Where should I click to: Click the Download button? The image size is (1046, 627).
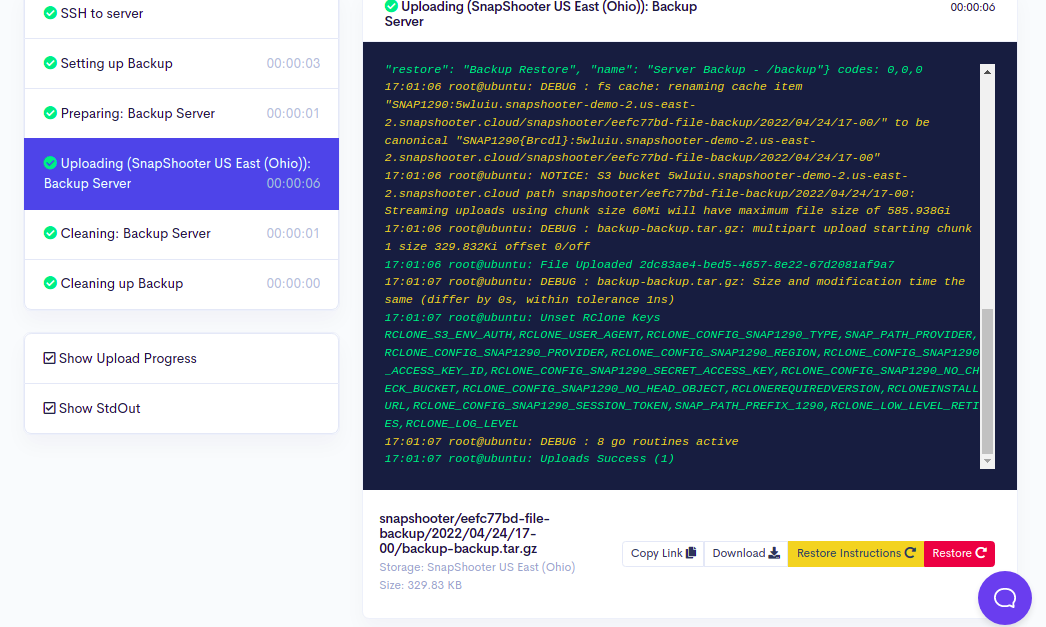coord(746,554)
